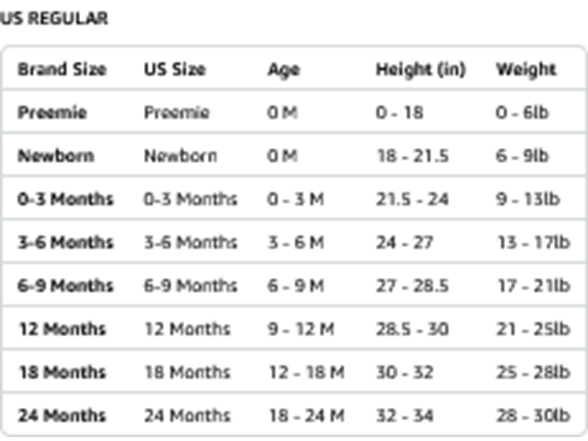Select the Weight column header

[526, 70]
